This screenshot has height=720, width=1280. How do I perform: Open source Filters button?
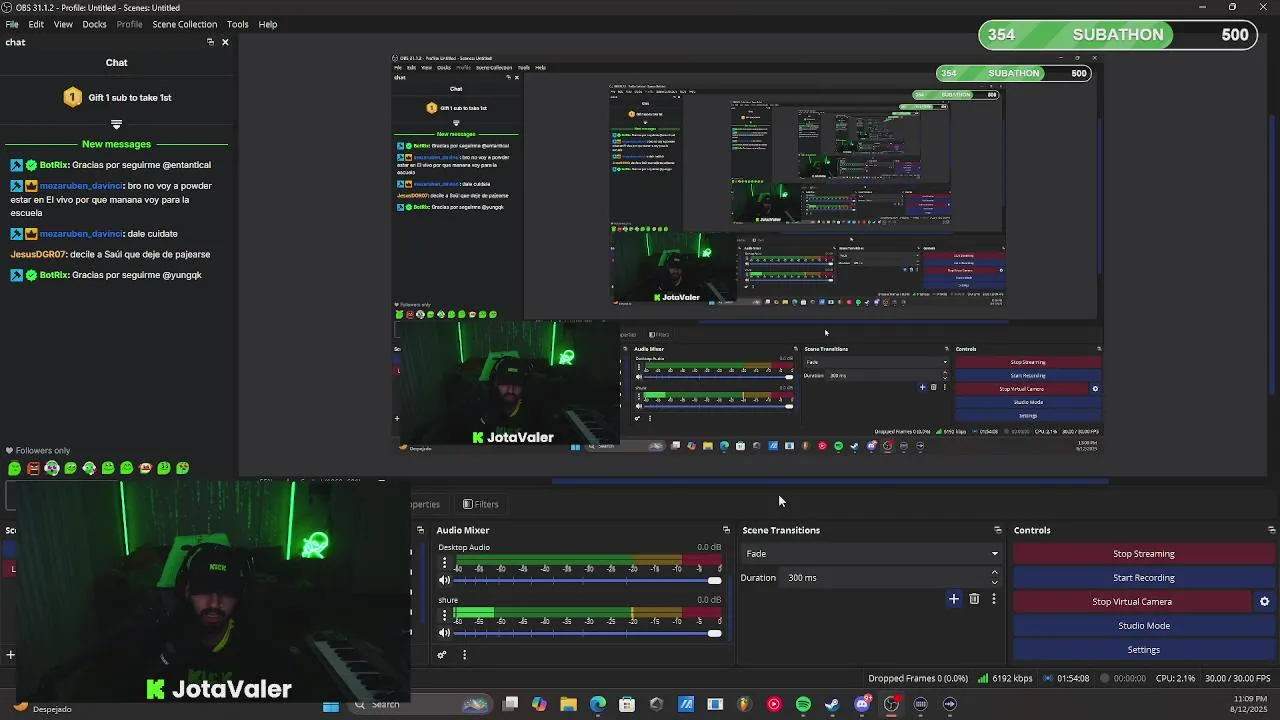(x=480, y=504)
